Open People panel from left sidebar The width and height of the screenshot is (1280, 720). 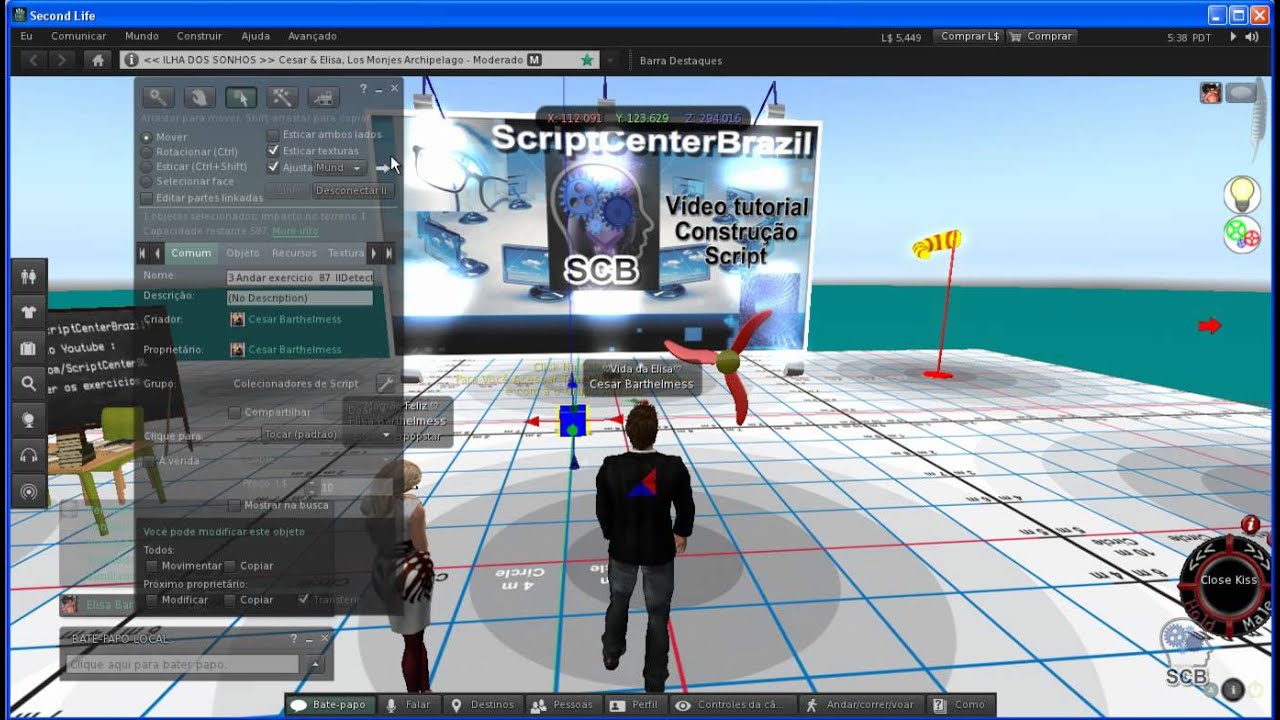(x=28, y=276)
